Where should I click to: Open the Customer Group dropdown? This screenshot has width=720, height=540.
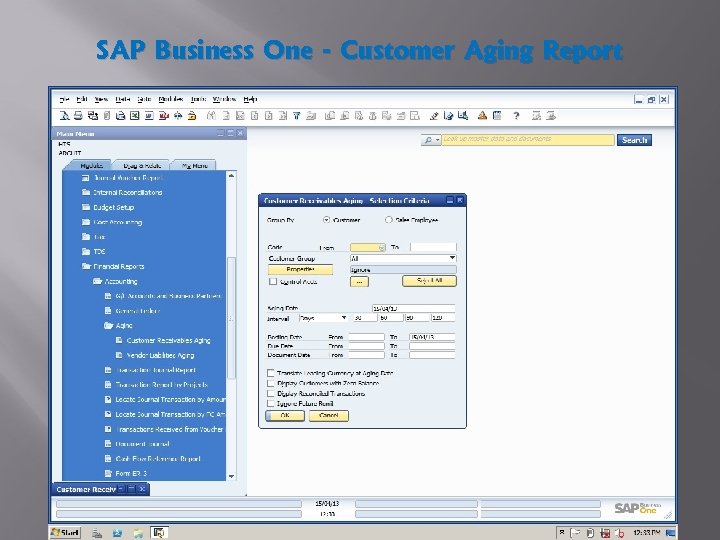coord(452,259)
